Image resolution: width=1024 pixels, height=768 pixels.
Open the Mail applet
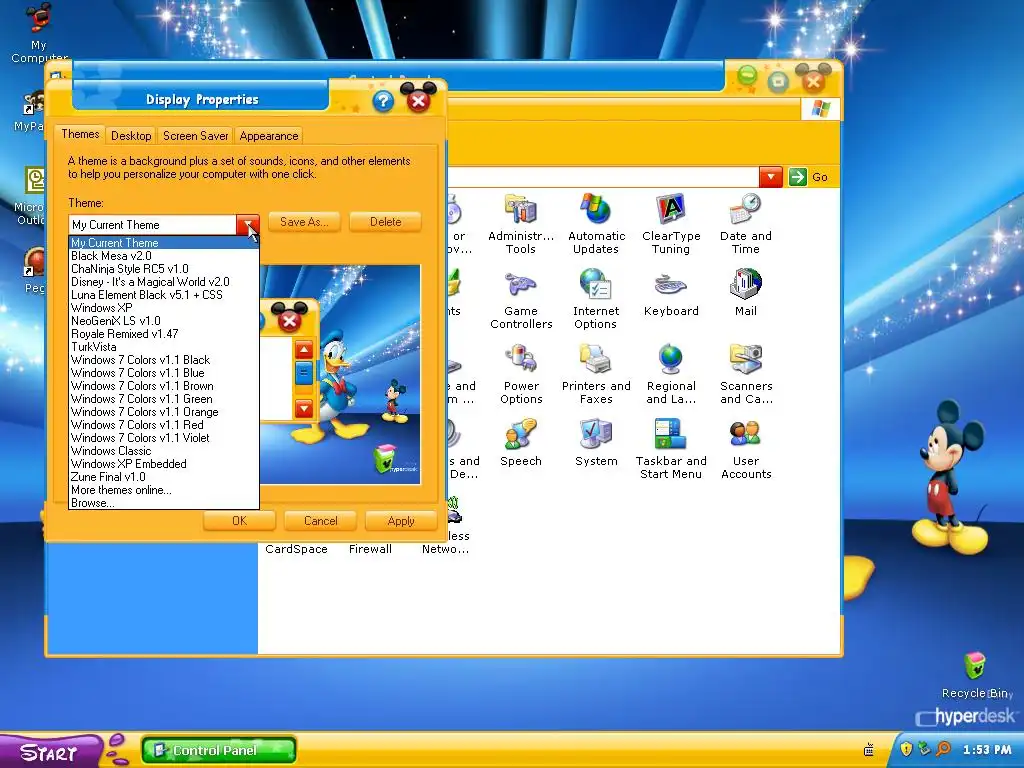click(745, 294)
